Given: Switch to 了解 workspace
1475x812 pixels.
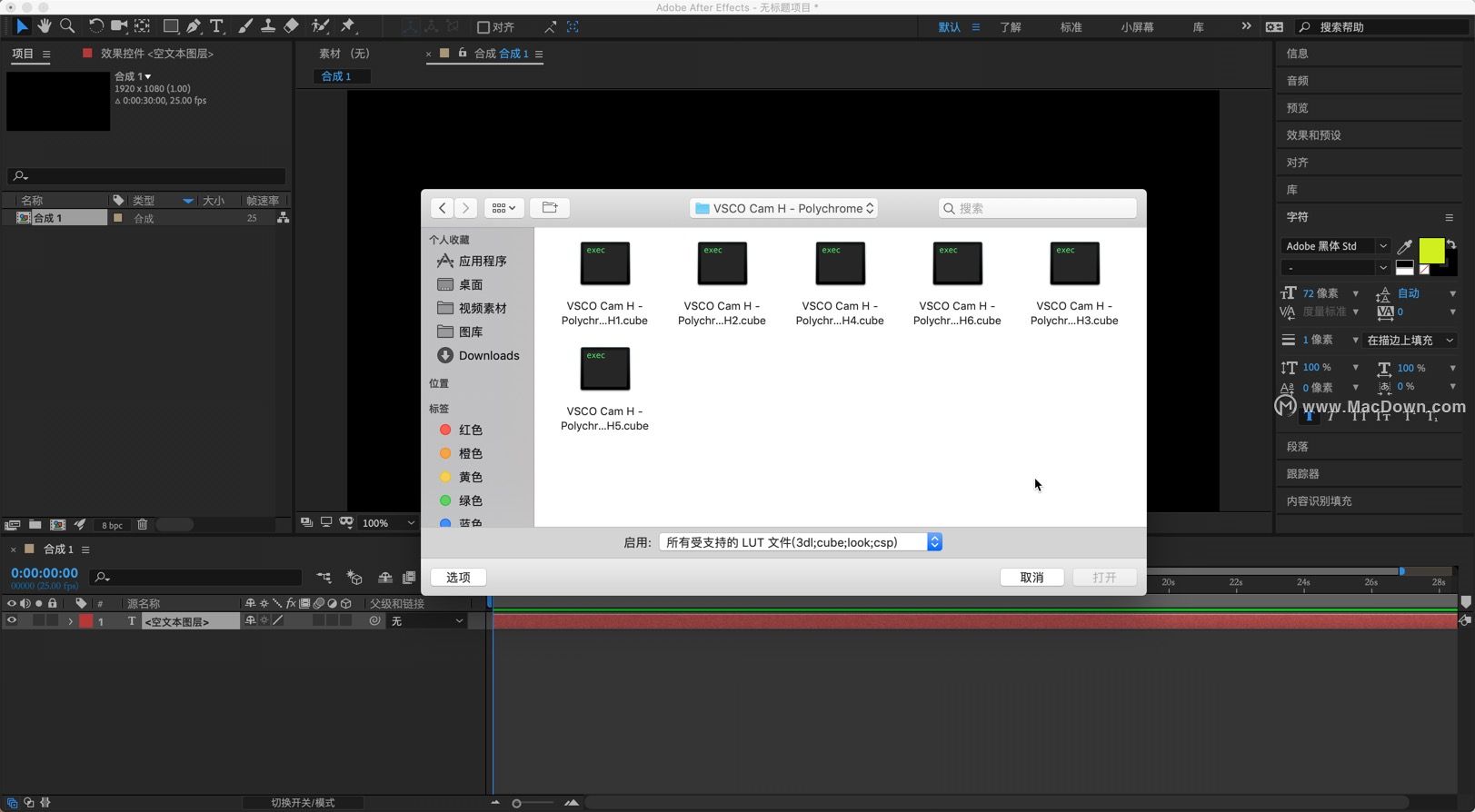Looking at the screenshot, I should tap(1011, 27).
